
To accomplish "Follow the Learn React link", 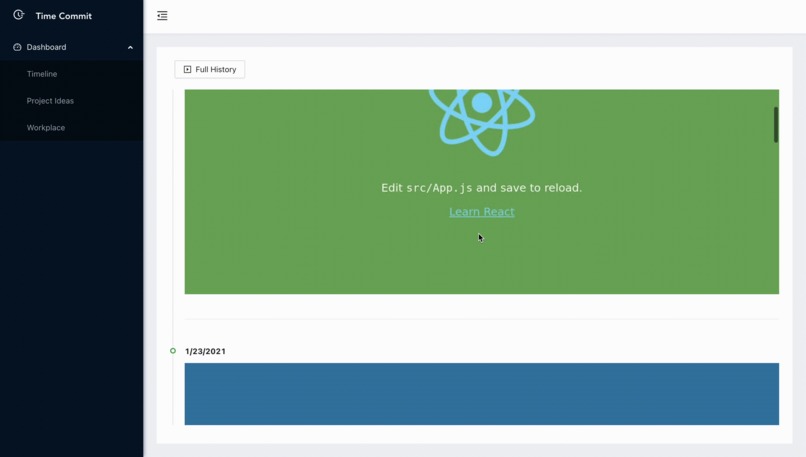I will [x=482, y=212].
